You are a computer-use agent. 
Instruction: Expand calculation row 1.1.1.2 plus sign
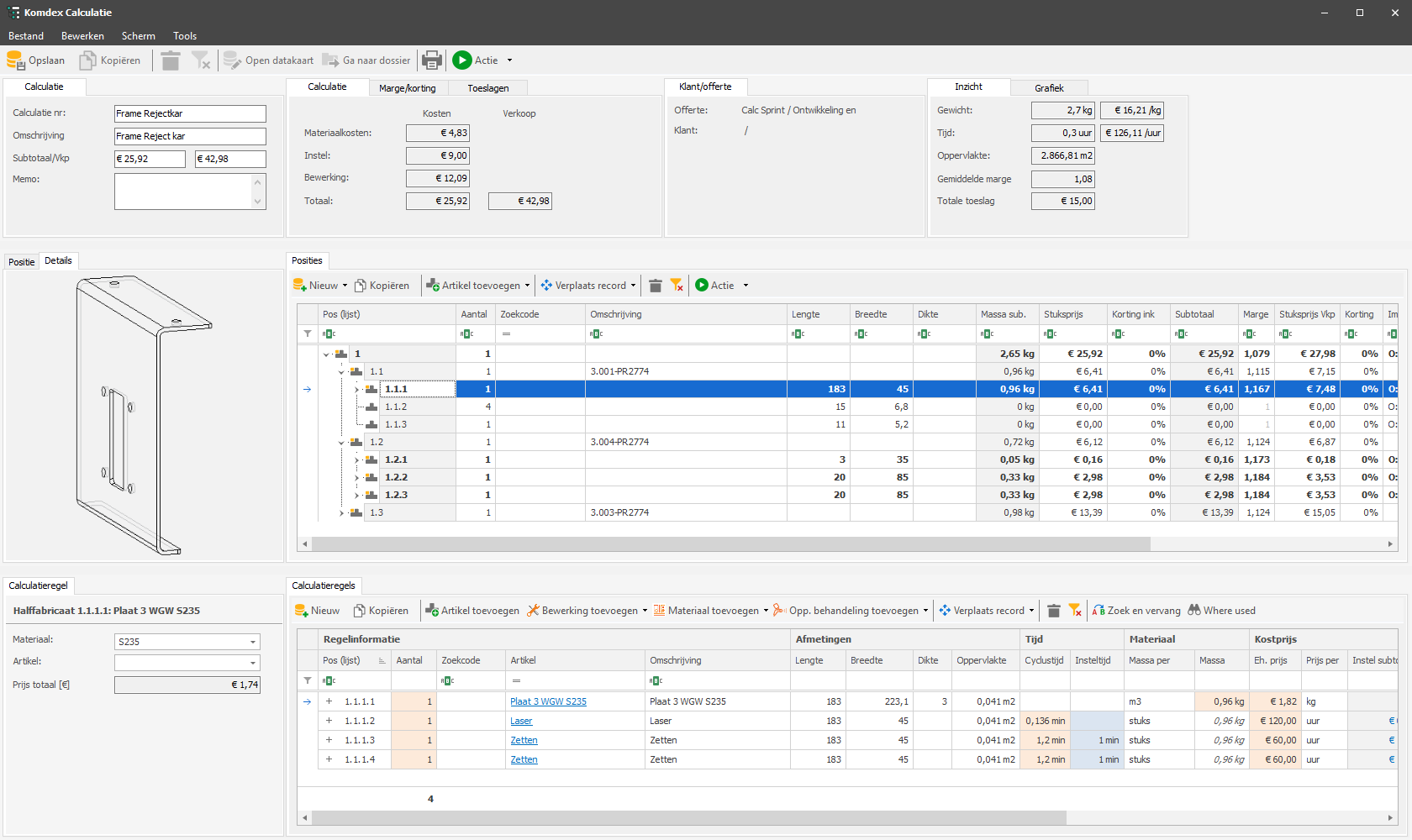coord(329,721)
